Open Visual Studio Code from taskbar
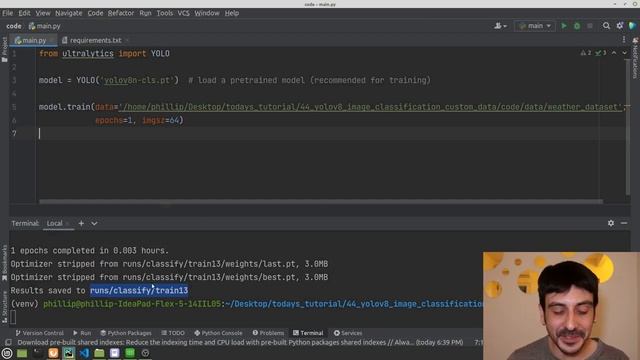Image resolution: width=640 pixels, height=360 pixels. pyautogui.click(x=84, y=353)
